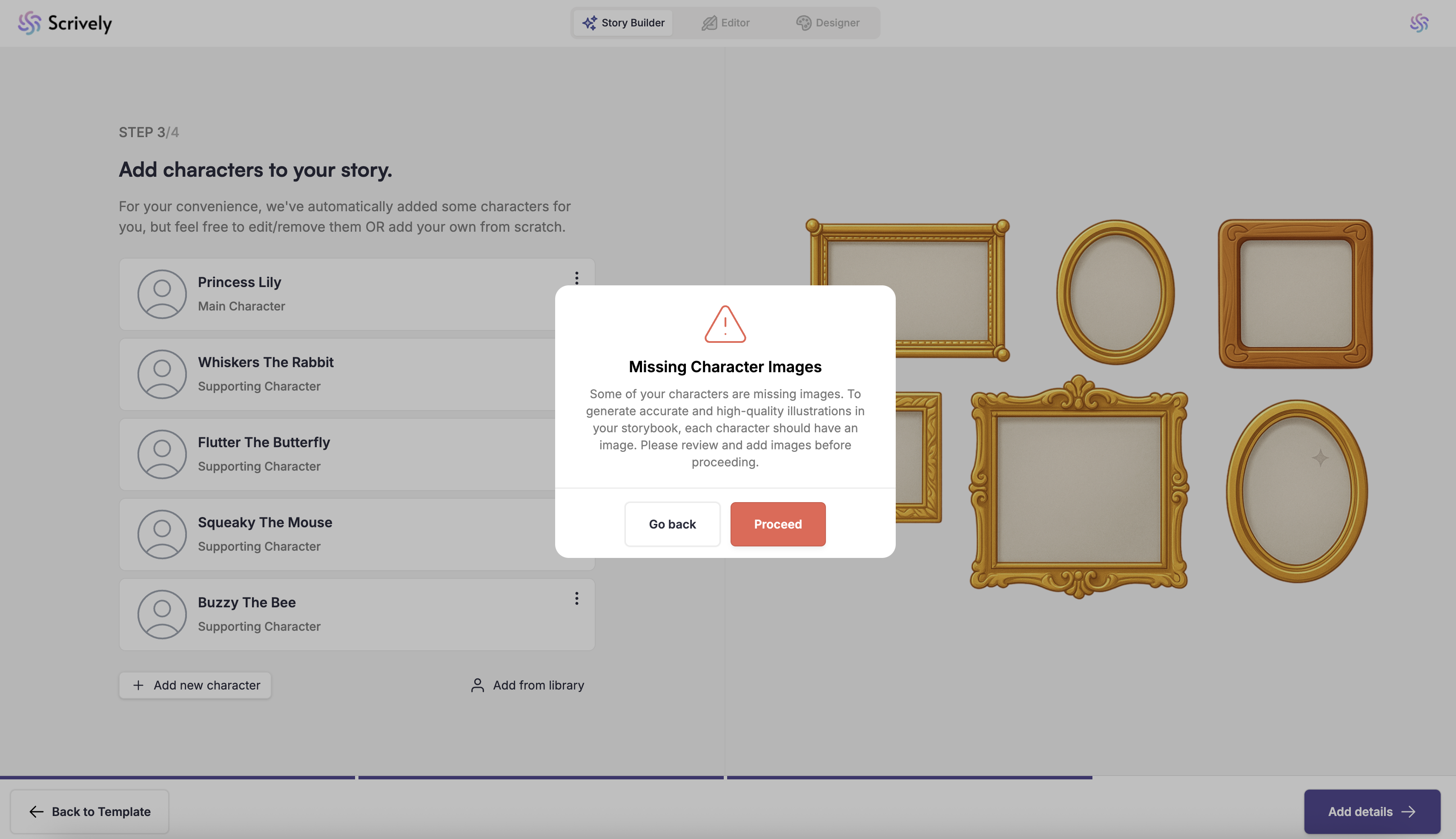Click Princess Lily's avatar placeholder icon
Image resolution: width=1456 pixels, height=839 pixels.
click(x=162, y=294)
